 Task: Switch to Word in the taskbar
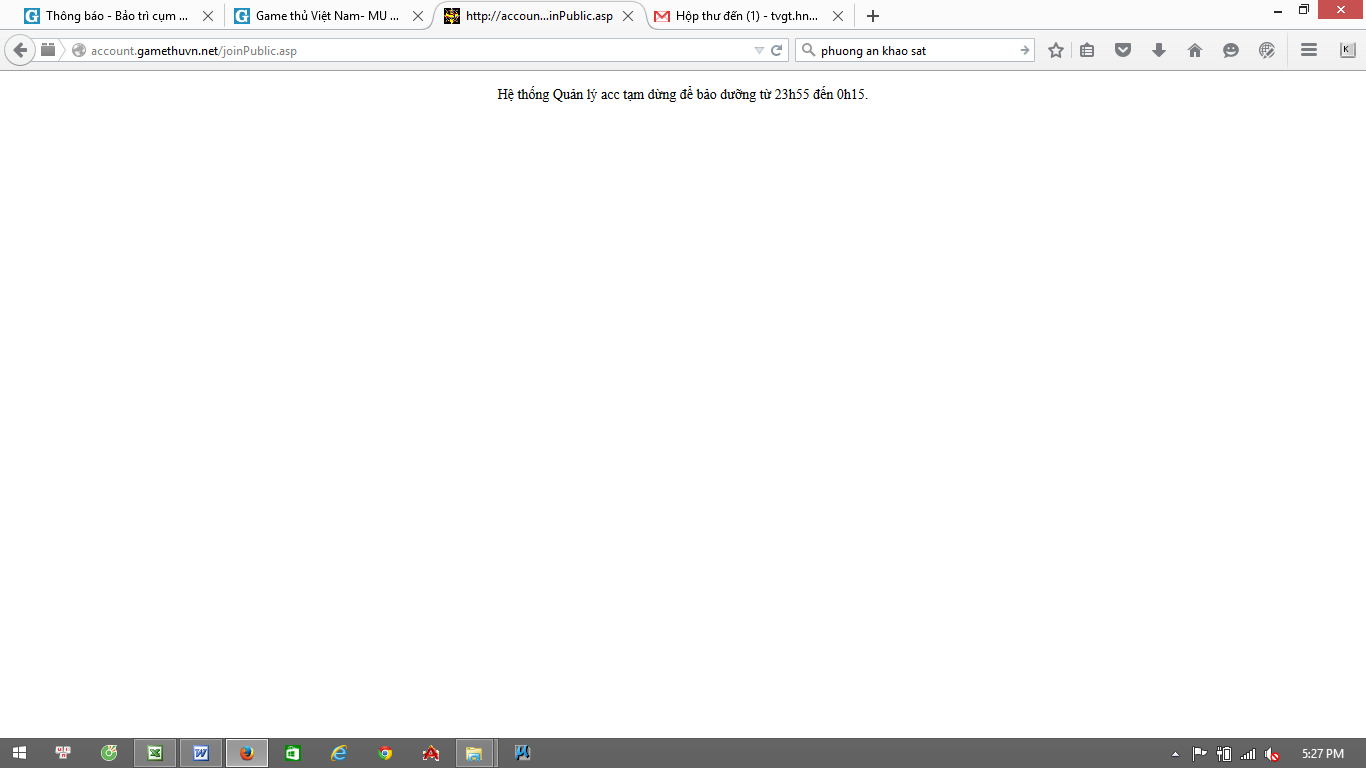pos(201,753)
